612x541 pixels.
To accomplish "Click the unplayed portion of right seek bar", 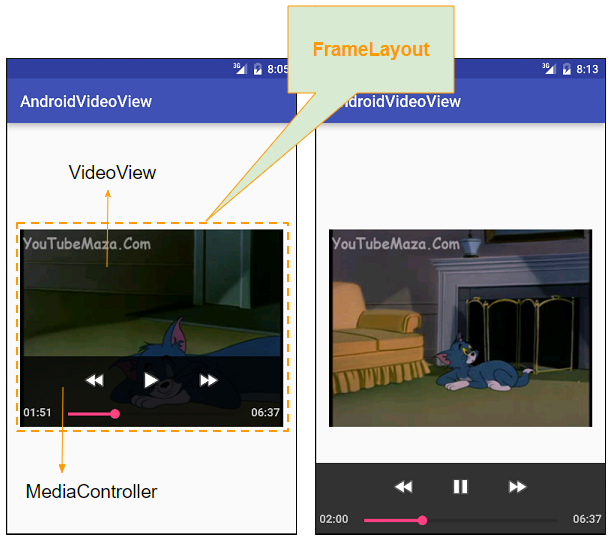I will point(492,520).
